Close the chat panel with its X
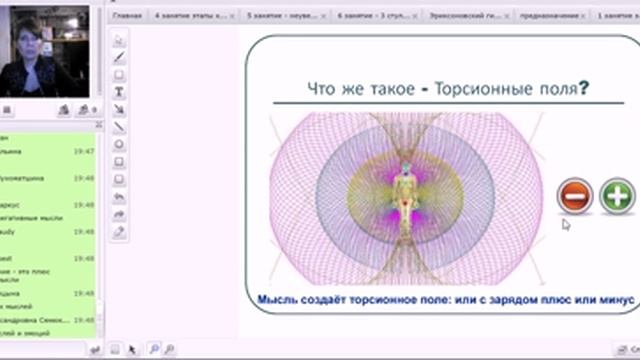The height and width of the screenshot is (360, 640). [x=99, y=125]
